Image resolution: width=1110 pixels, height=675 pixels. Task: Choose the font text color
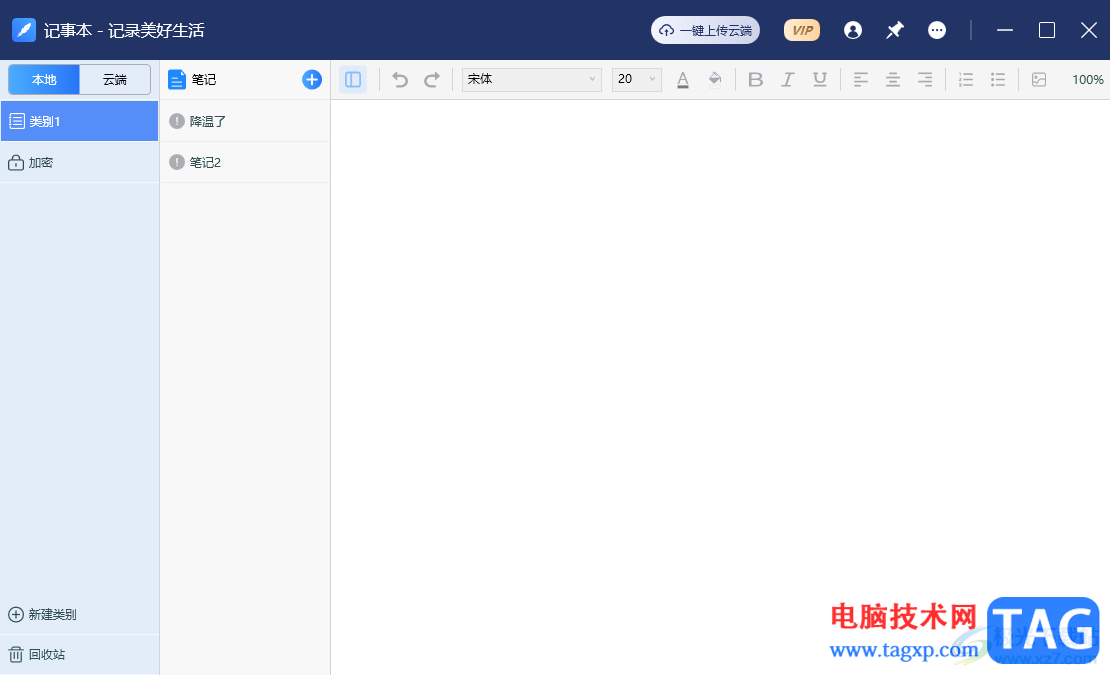pos(682,79)
